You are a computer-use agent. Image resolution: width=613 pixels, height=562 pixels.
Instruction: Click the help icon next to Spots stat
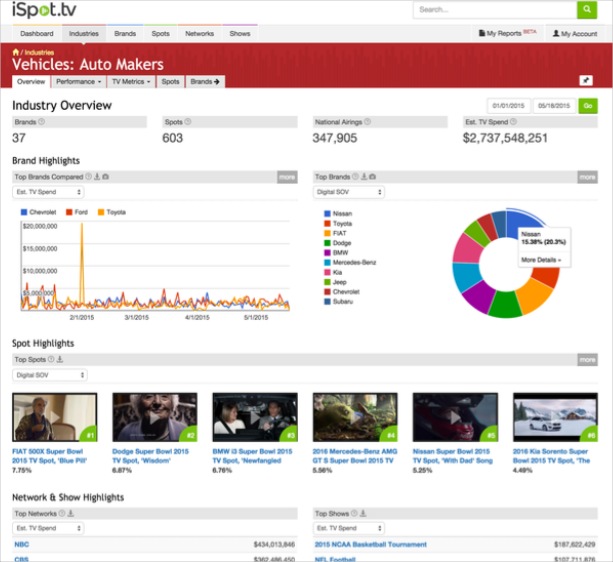[x=188, y=122]
